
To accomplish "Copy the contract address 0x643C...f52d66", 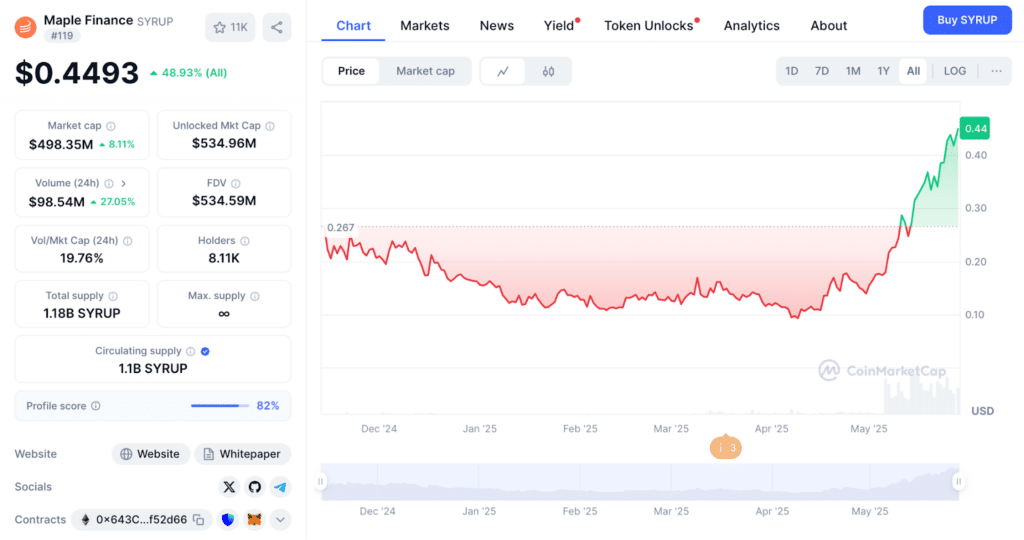I will tap(199, 520).
